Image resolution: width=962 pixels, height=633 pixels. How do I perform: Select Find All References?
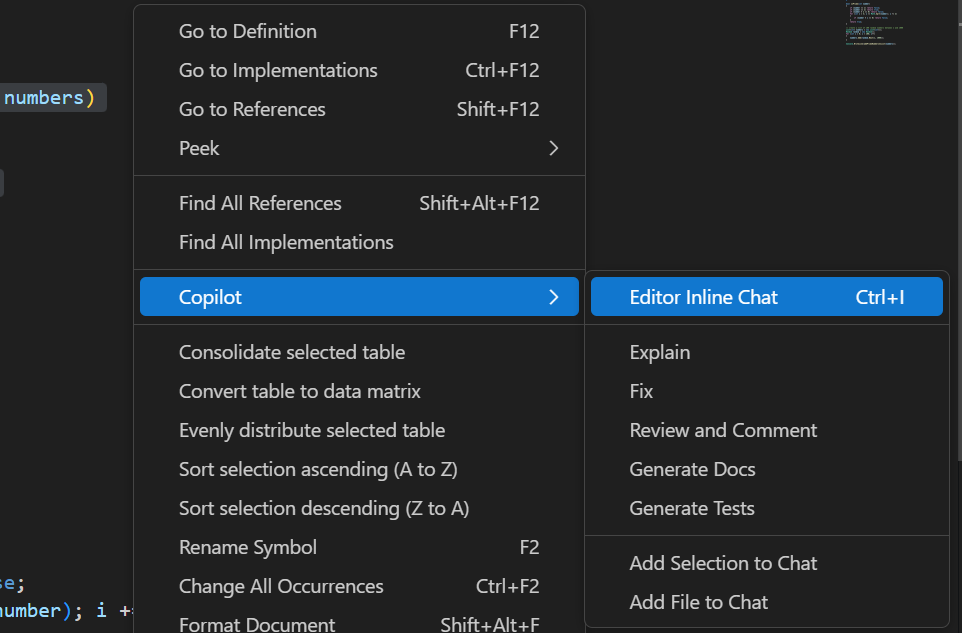coord(260,203)
